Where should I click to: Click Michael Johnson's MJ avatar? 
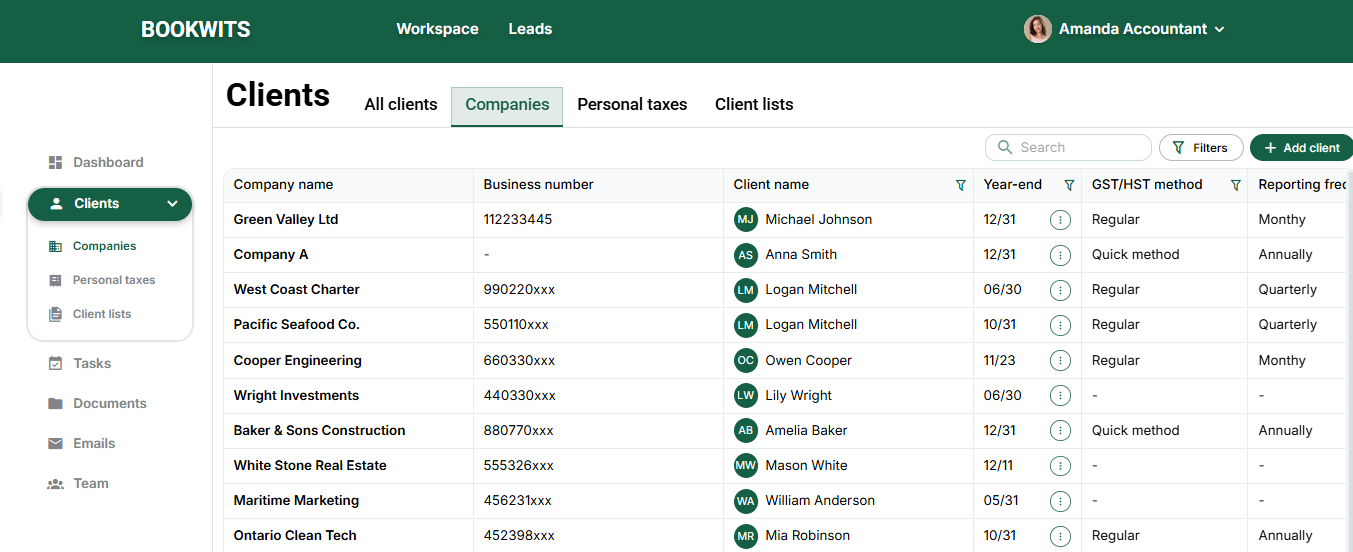tap(745, 219)
